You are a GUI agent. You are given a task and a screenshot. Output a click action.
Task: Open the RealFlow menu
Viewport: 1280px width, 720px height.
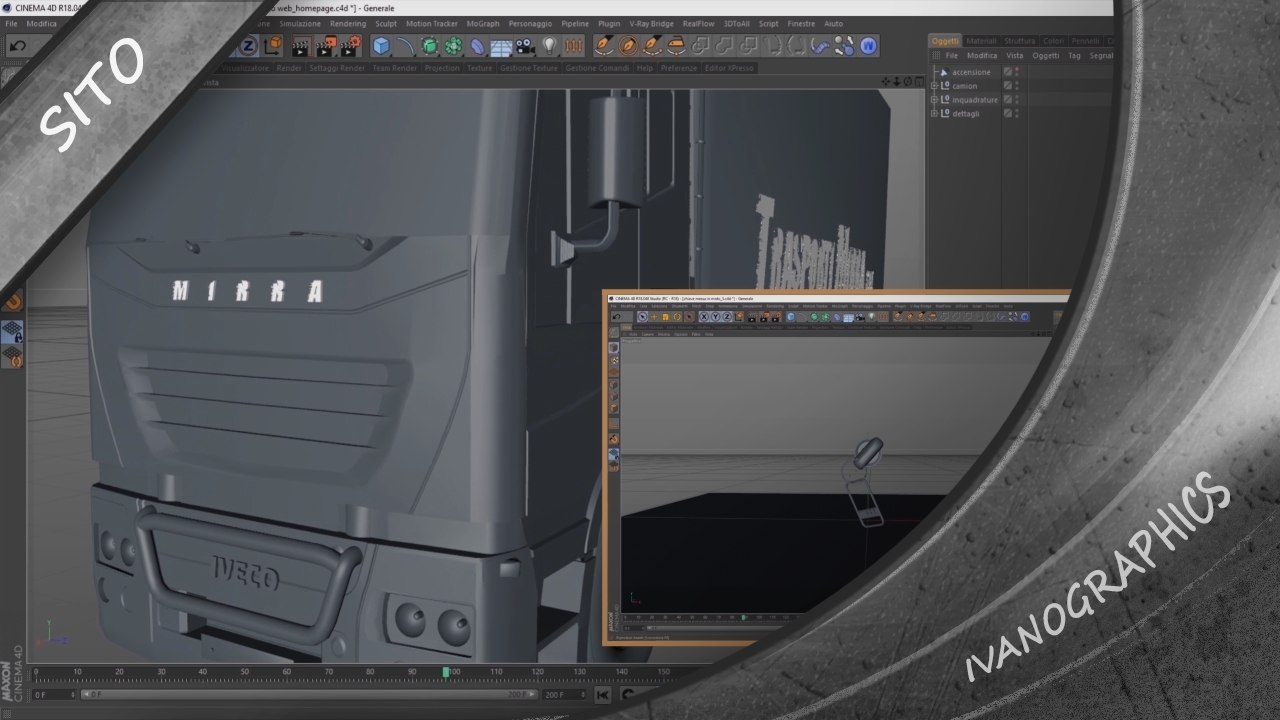coord(699,23)
